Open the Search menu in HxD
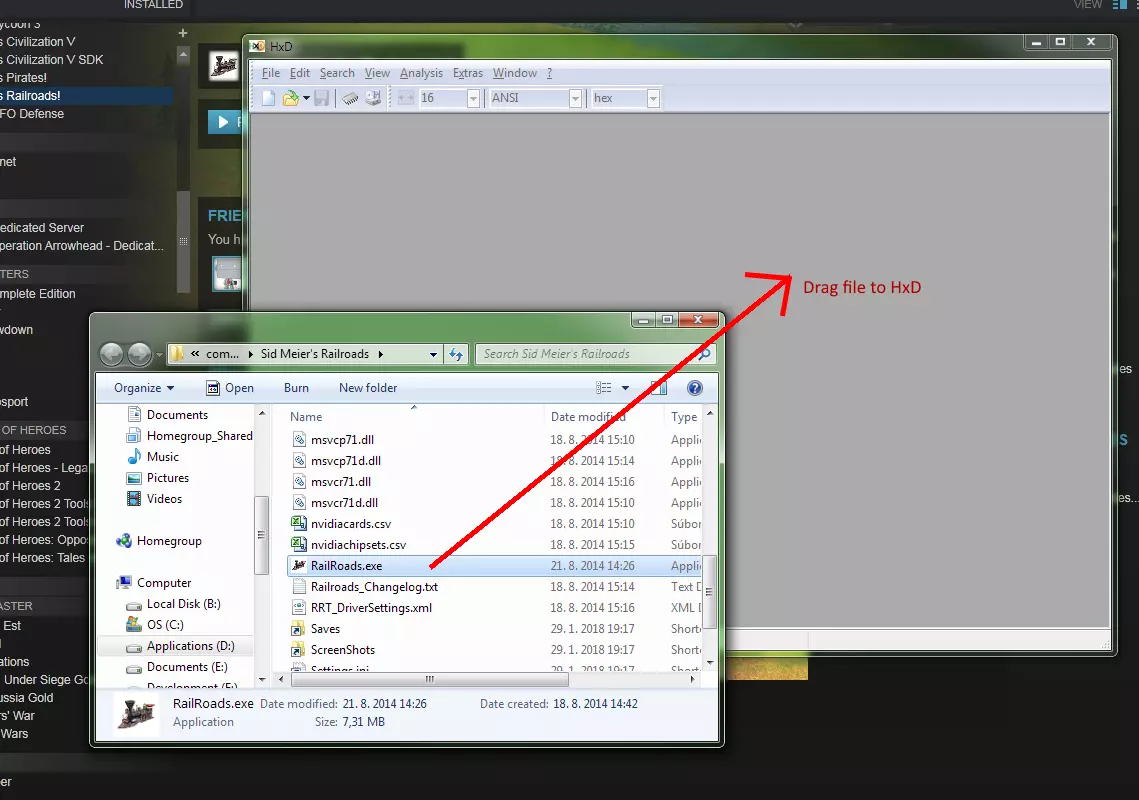 point(337,73)
